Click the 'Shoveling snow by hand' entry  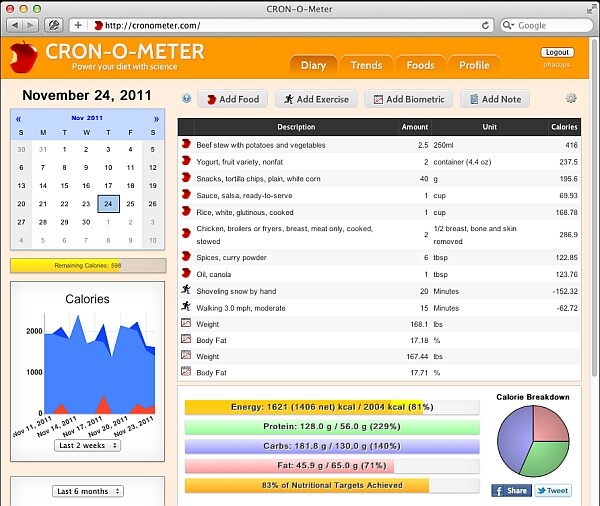click(236, 291)
